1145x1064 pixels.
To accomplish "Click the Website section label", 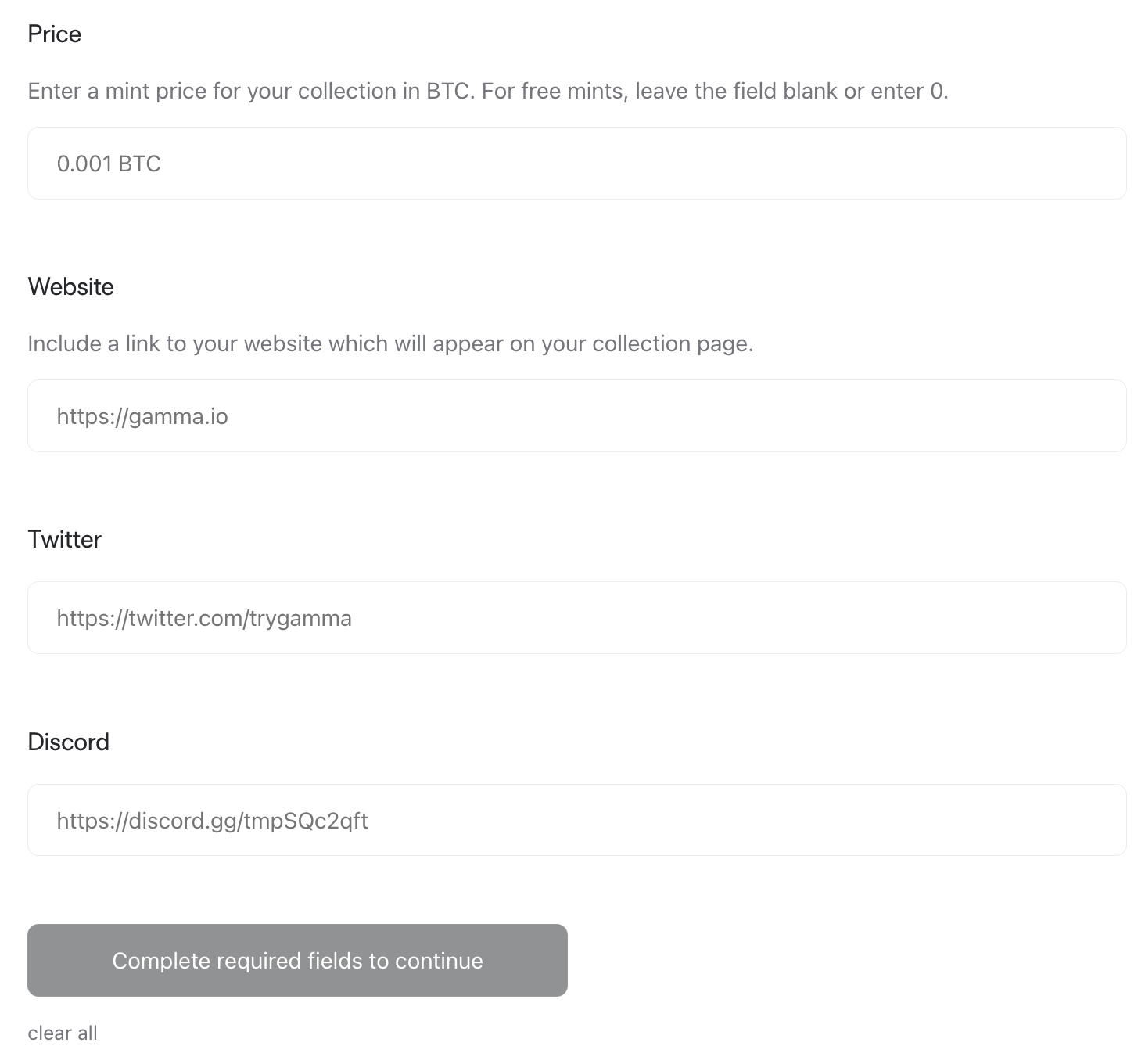I will 70,286.
